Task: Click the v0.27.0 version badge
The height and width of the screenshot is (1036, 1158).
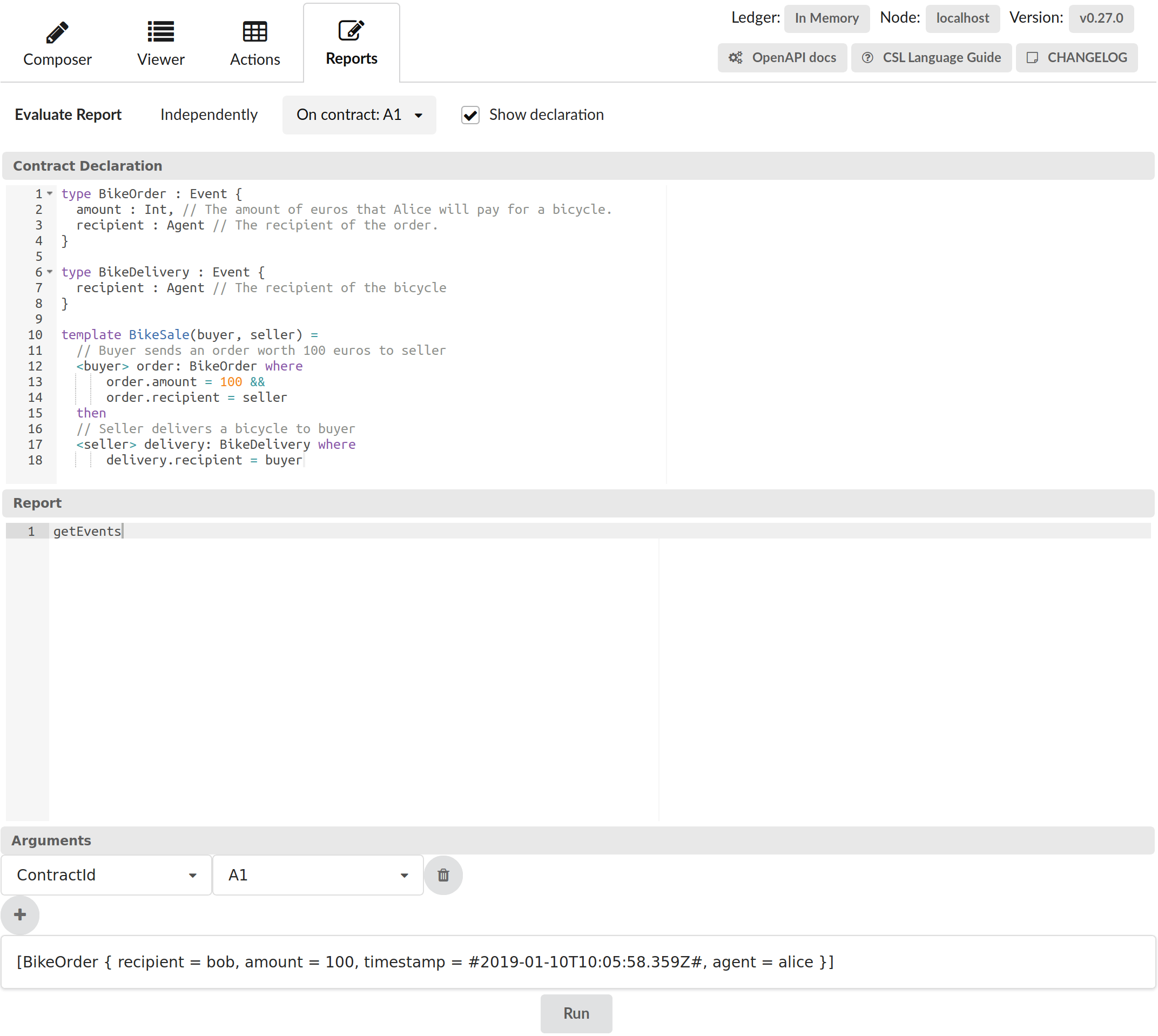Action: tap(1101, 18)
